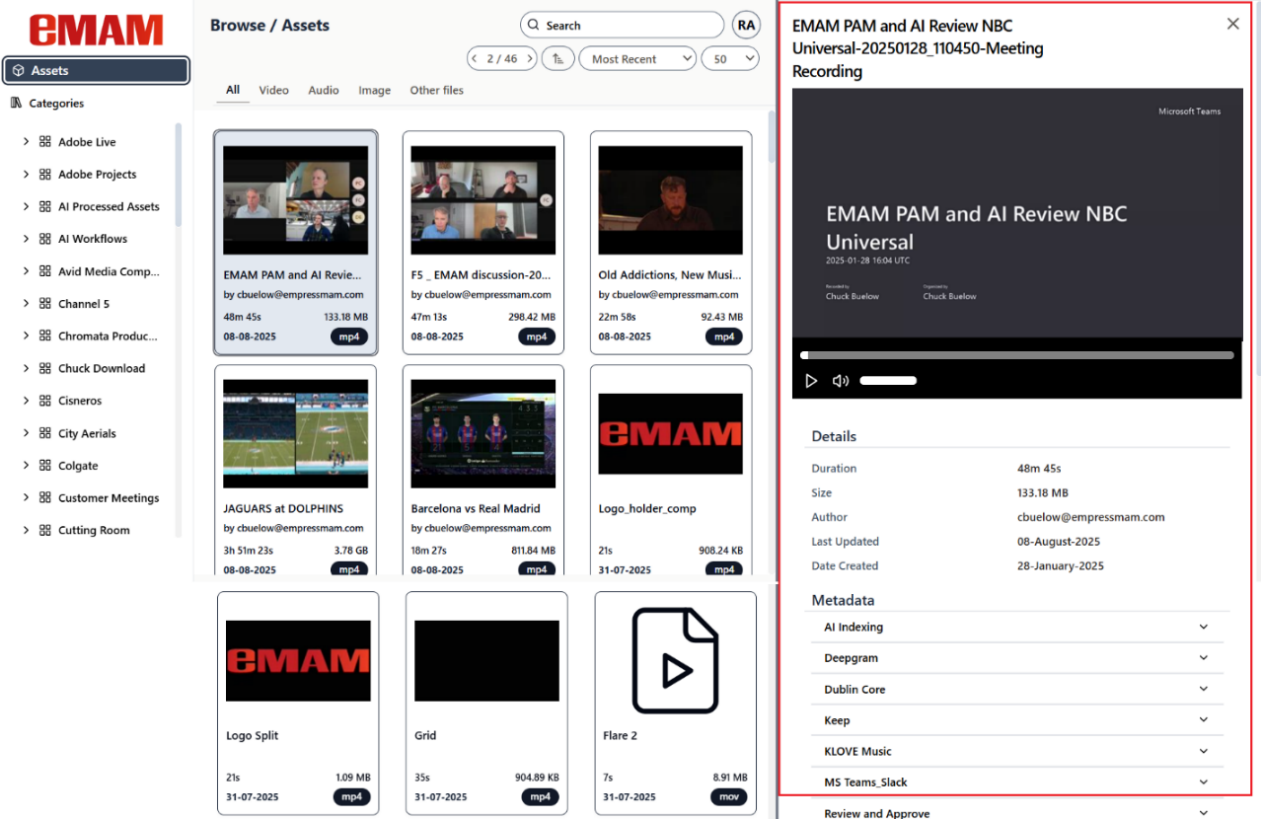Click the grid icon beside Adobe Projects
The width and height of the screenshot is (1261, 819).
tap(45, 174)
